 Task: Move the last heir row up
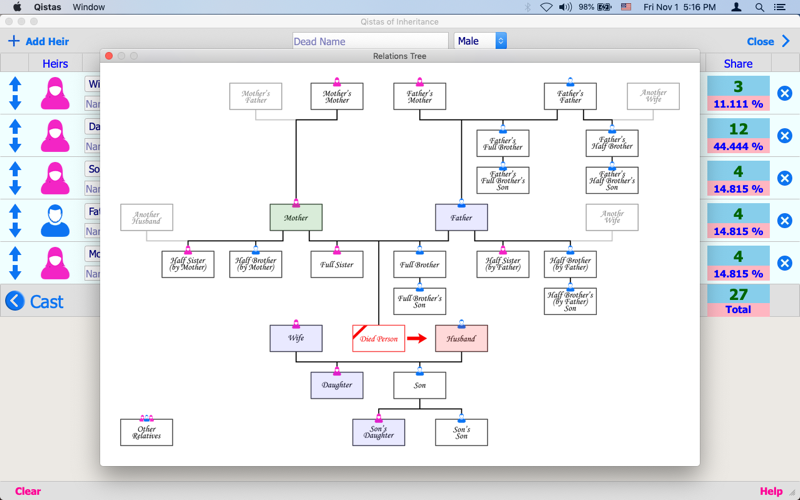pos(15,254)
